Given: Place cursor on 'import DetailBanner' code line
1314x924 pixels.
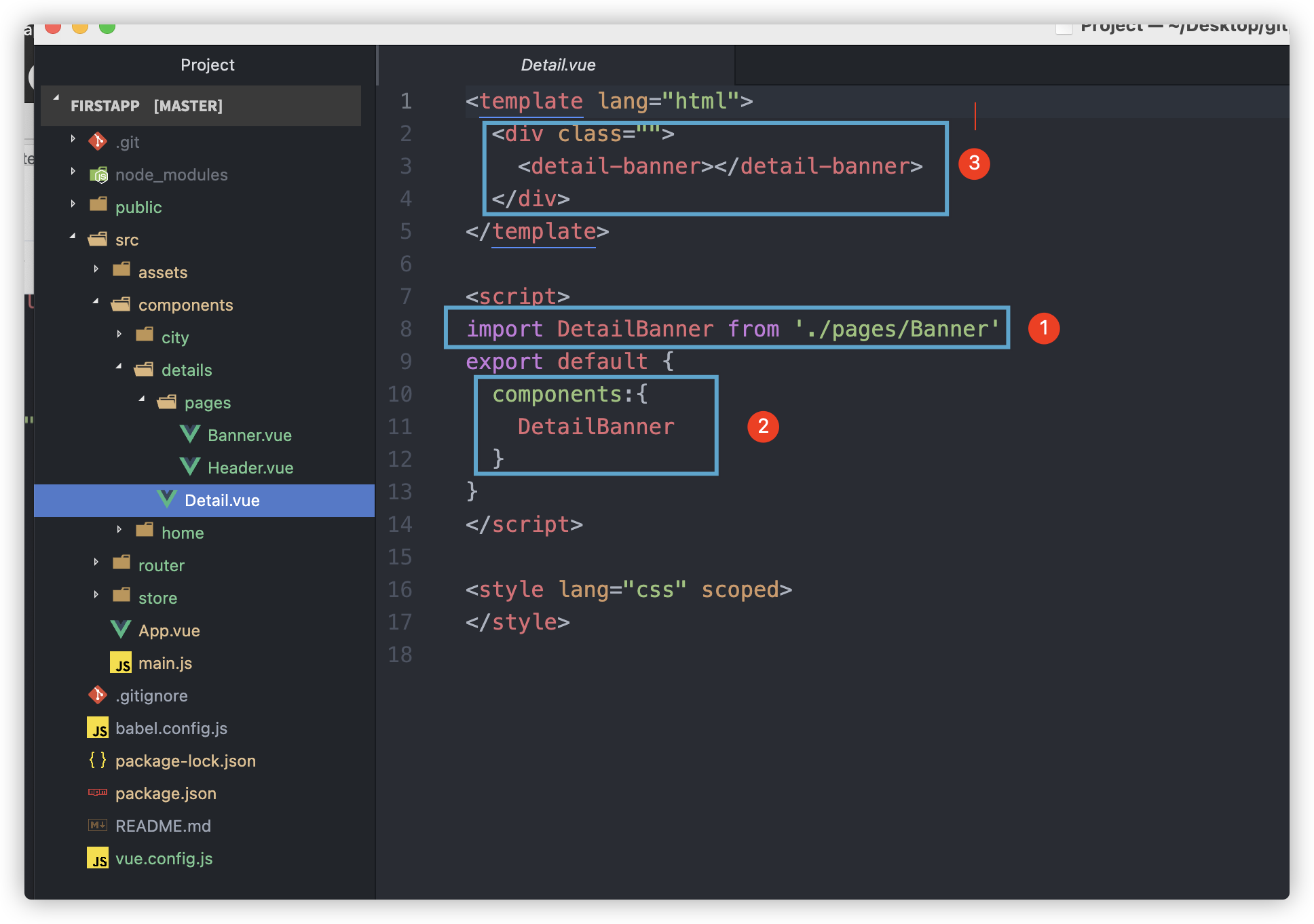Looking at the screenshot, I should point(732,329).
